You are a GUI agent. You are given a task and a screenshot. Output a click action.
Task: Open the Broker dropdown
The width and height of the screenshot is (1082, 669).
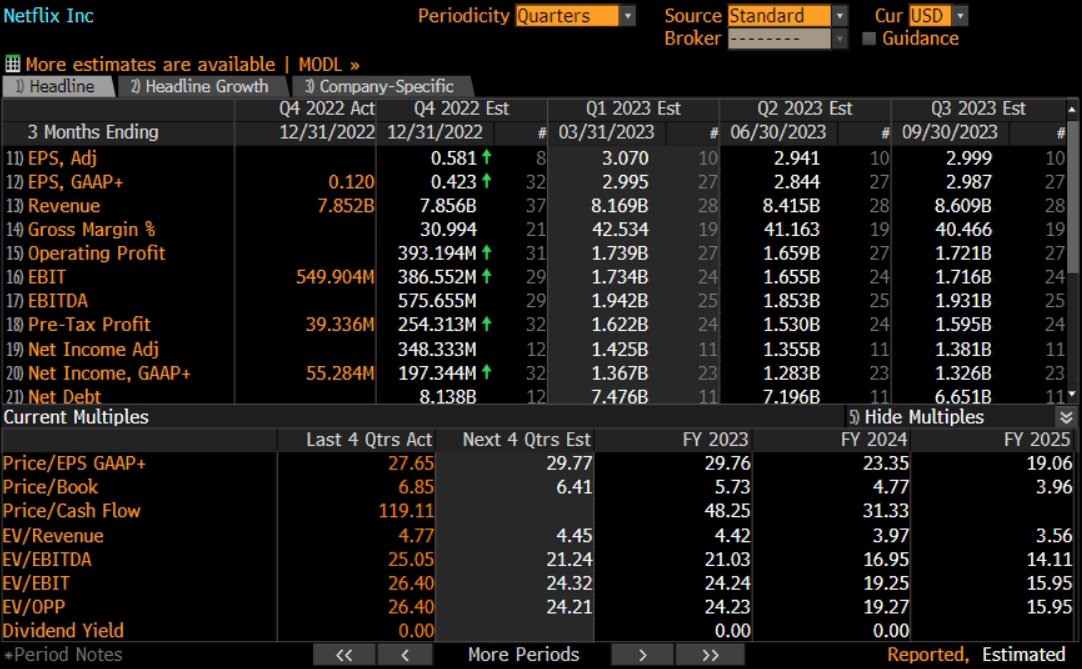[x=840, y=39]
